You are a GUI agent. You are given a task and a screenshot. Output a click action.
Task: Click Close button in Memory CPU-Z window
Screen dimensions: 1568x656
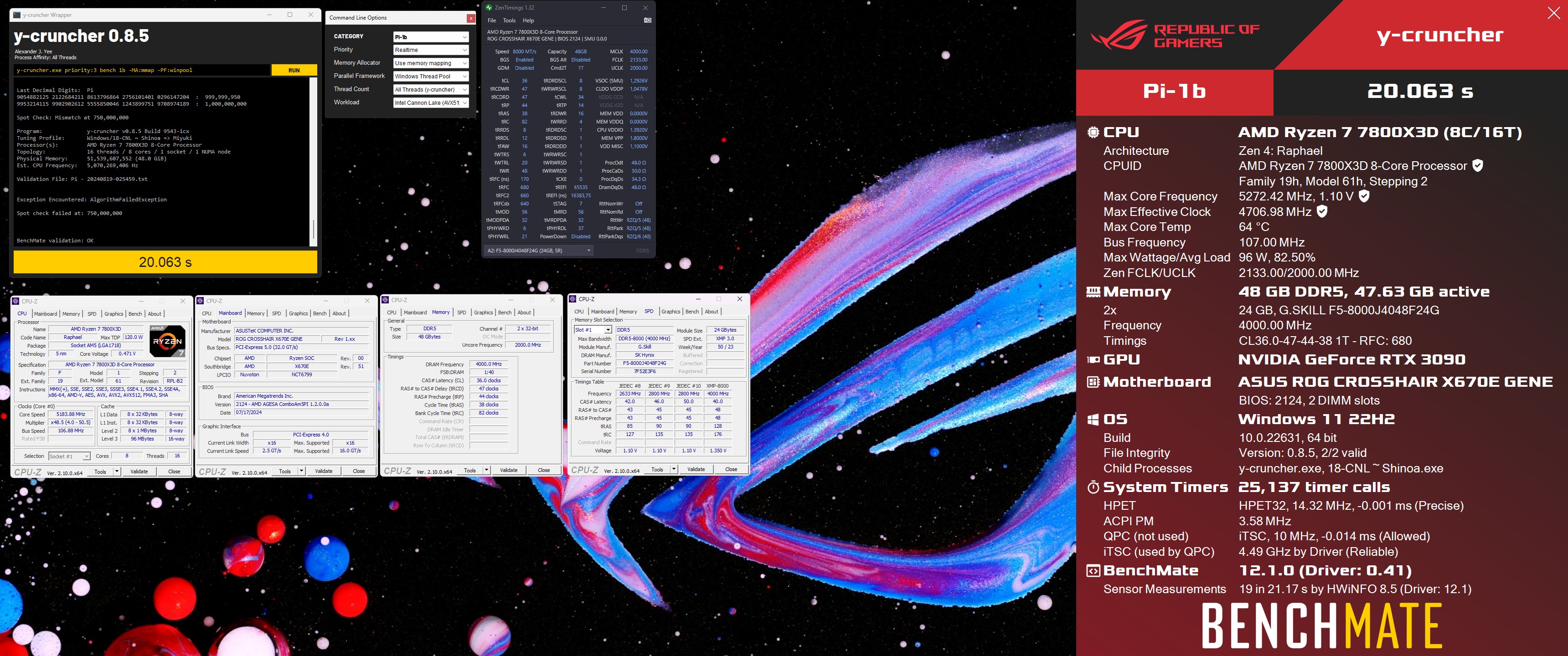click(544, 471)
